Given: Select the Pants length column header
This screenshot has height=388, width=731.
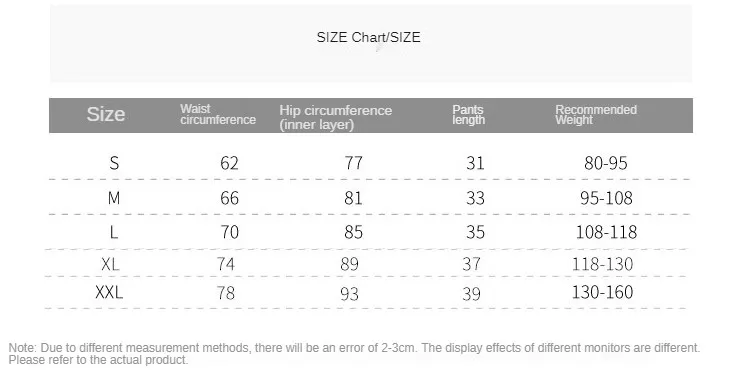Looking at the screenshot, I should click(x=469, y=115).
